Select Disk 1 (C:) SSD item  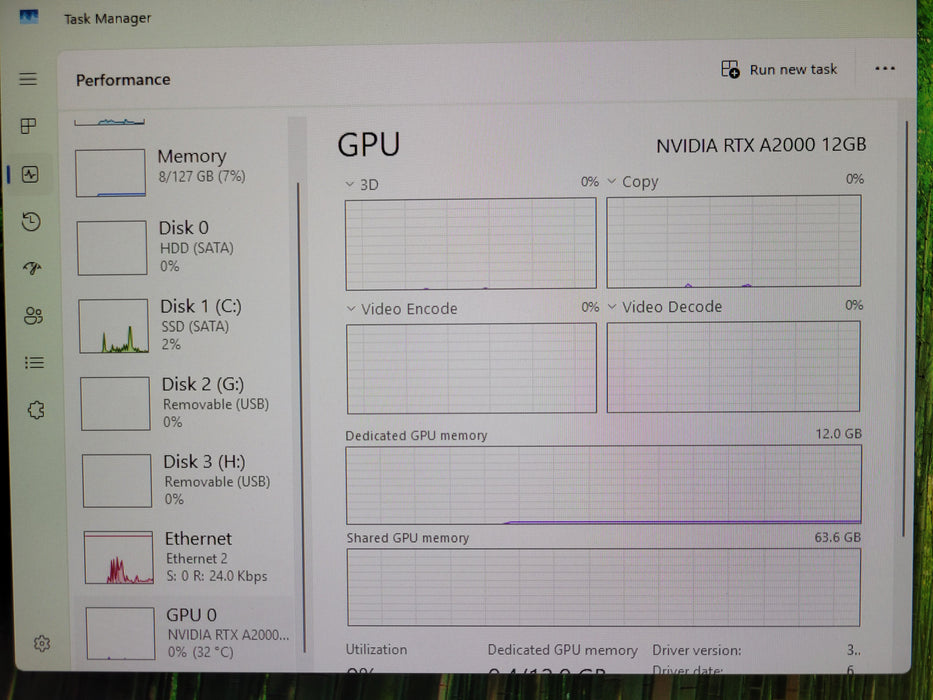coord(184,325)
